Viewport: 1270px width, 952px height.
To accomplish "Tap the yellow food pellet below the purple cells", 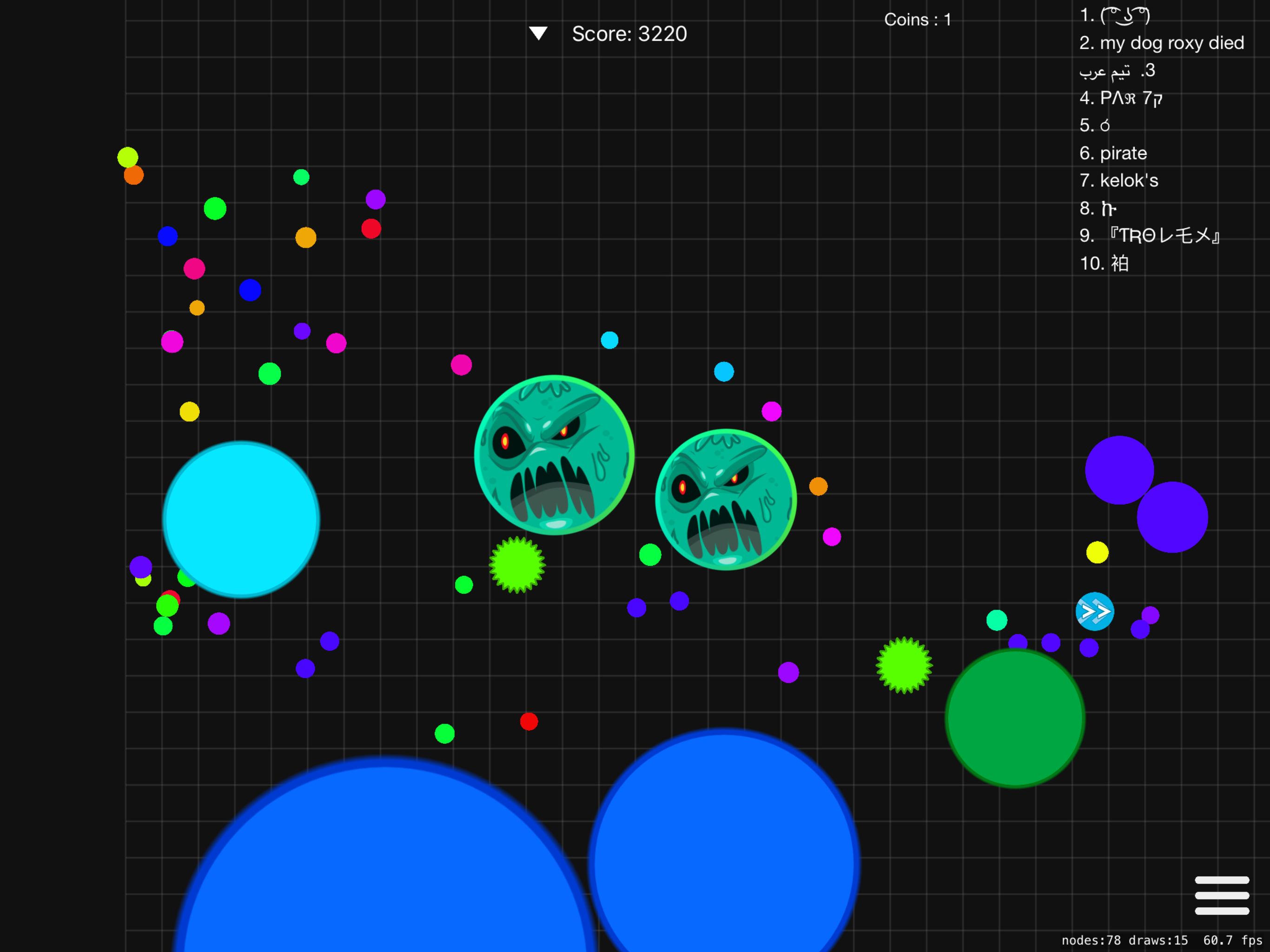I will click(1097, 552).
